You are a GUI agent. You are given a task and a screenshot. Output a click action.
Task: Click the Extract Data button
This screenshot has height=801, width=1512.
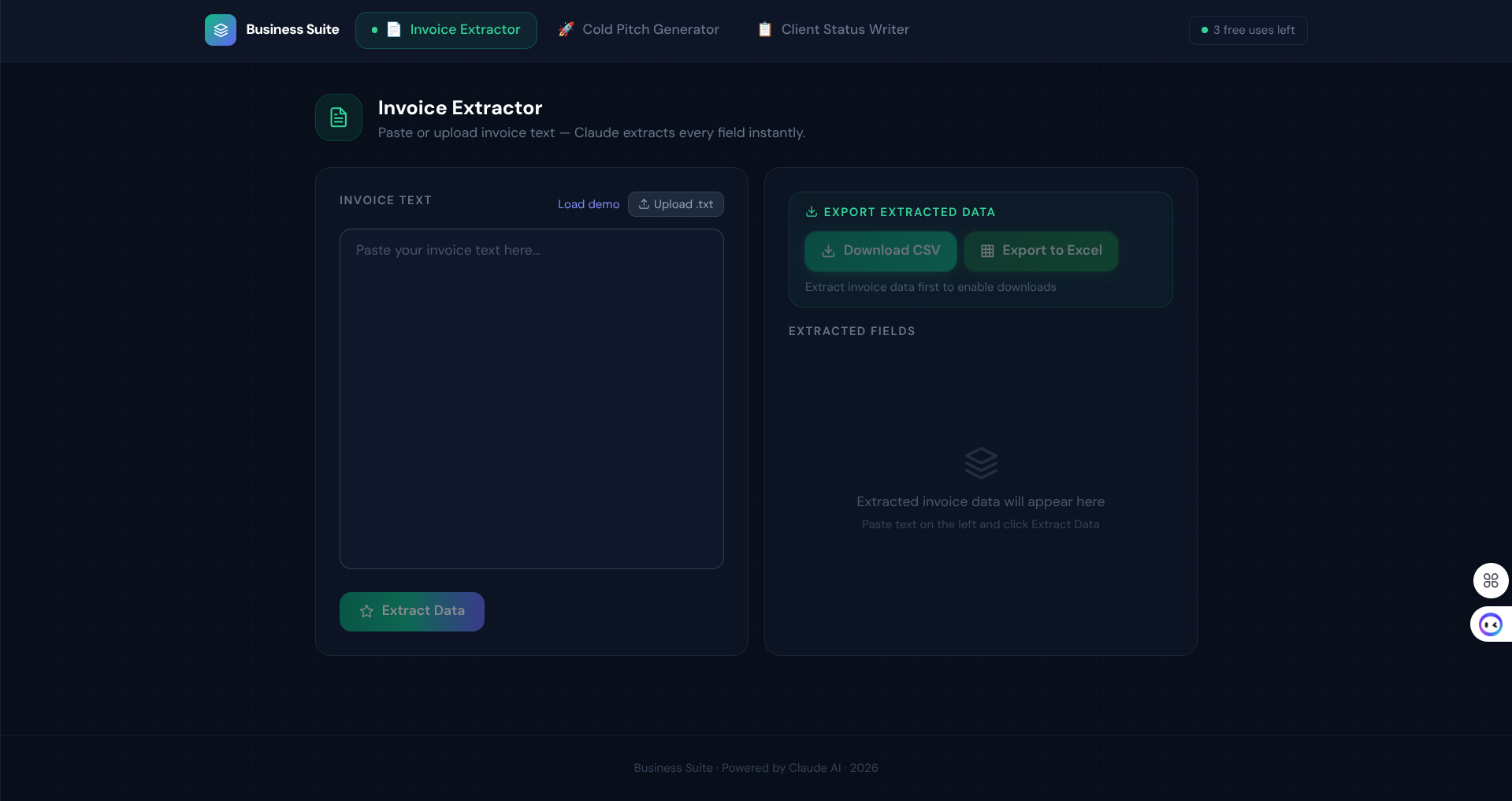412,612
